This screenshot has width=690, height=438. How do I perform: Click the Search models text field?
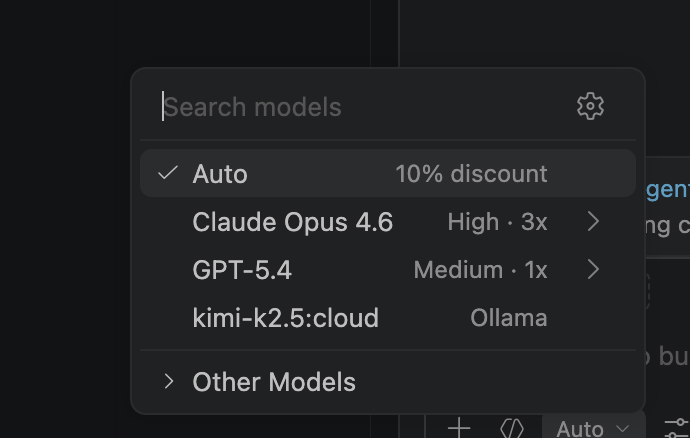(360, 107)
